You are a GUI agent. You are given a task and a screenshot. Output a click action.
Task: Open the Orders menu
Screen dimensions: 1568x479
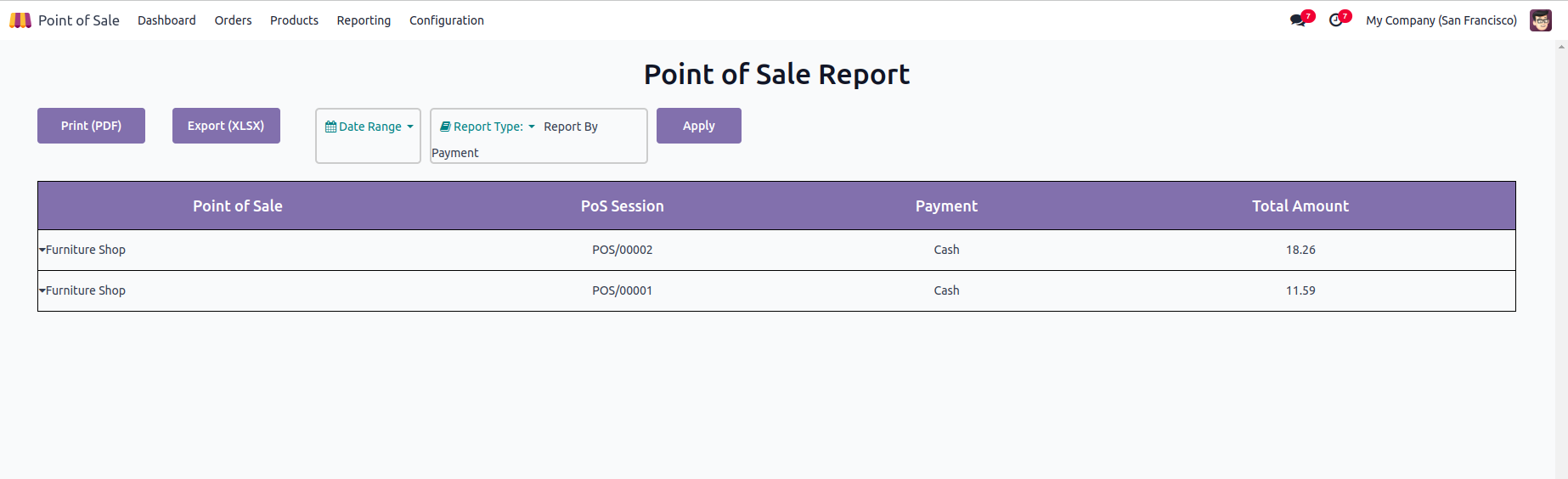pyautogui.click(x=233, y=20)
